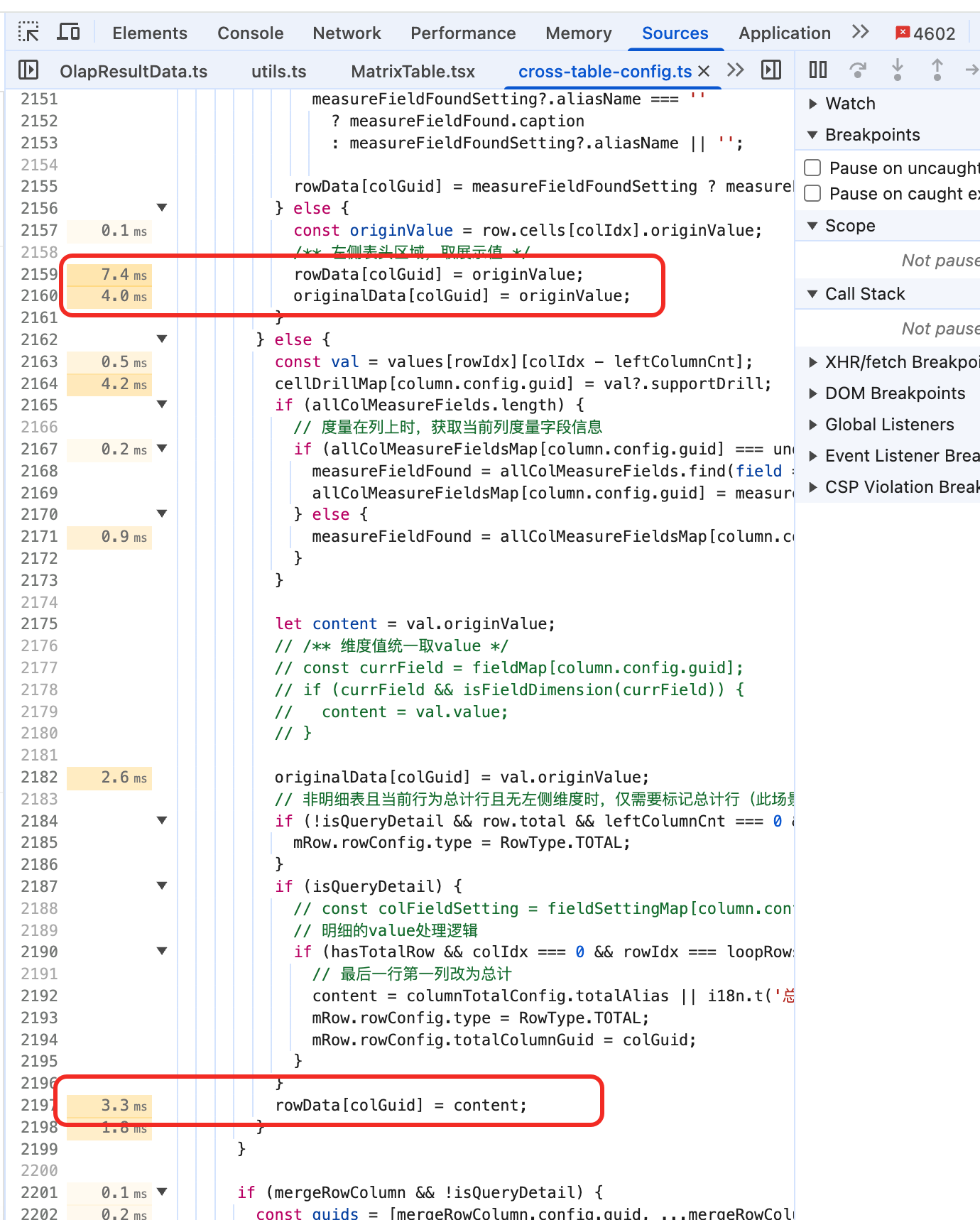Switch to the Network panel tab
The width and height of the screenshot is (980, 1220).
click(347, 33)
